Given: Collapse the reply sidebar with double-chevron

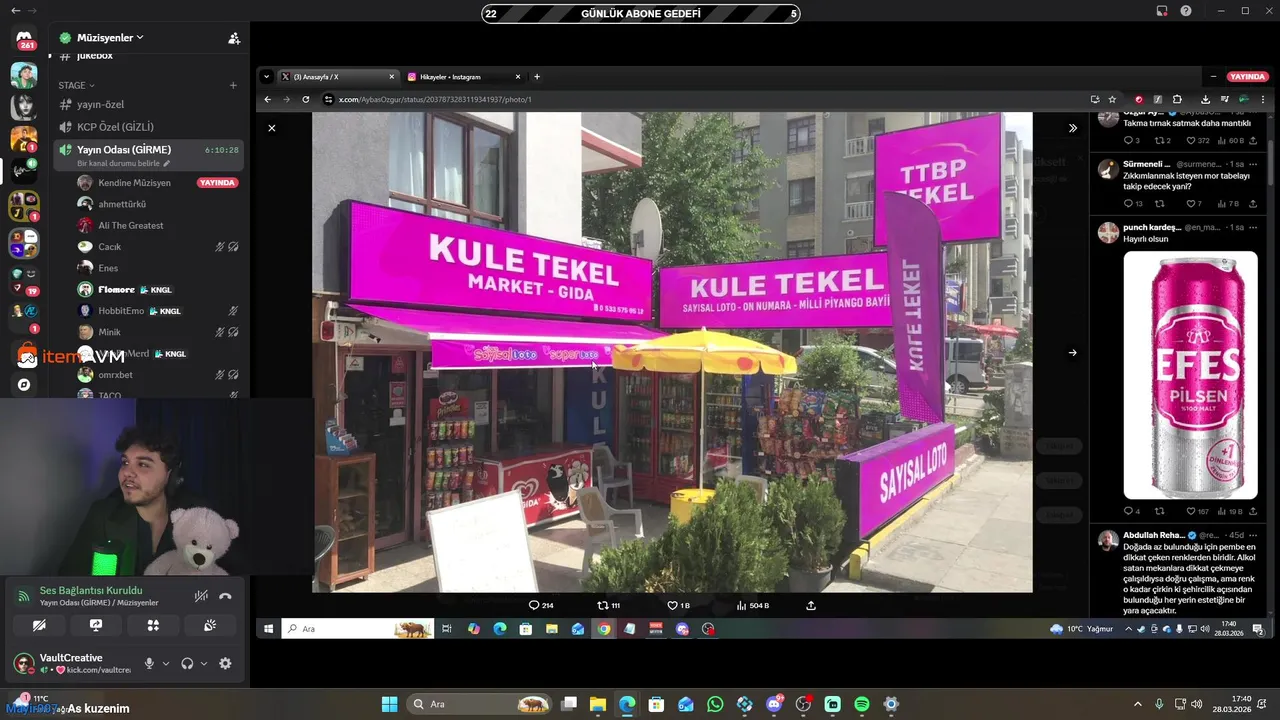Looking at the screenshot, I should point(1073,128).
